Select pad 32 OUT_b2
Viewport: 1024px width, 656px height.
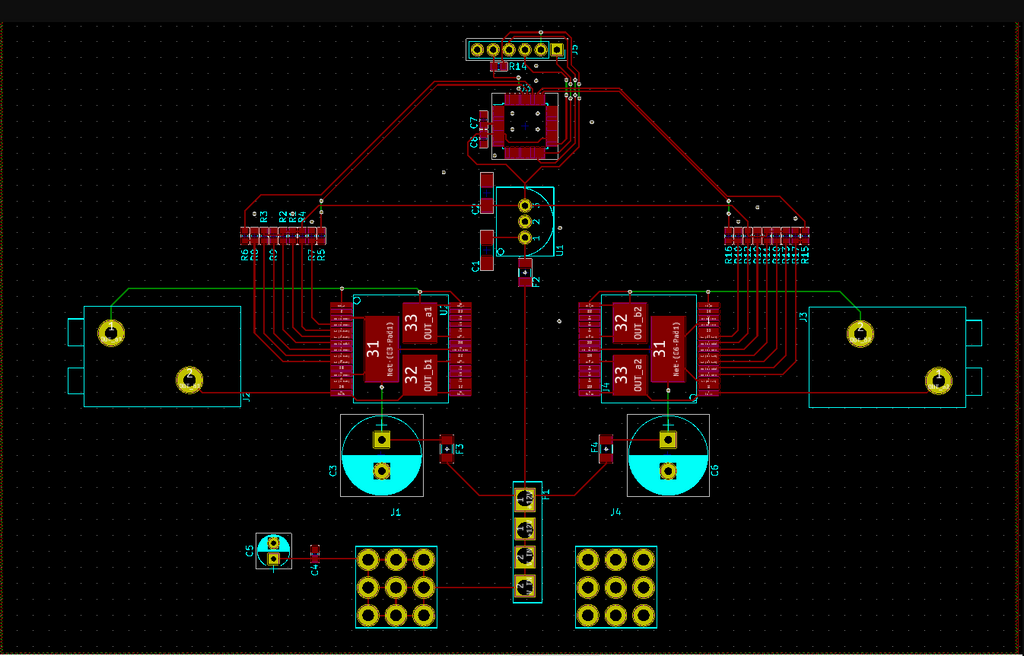(x=630, y=323)
